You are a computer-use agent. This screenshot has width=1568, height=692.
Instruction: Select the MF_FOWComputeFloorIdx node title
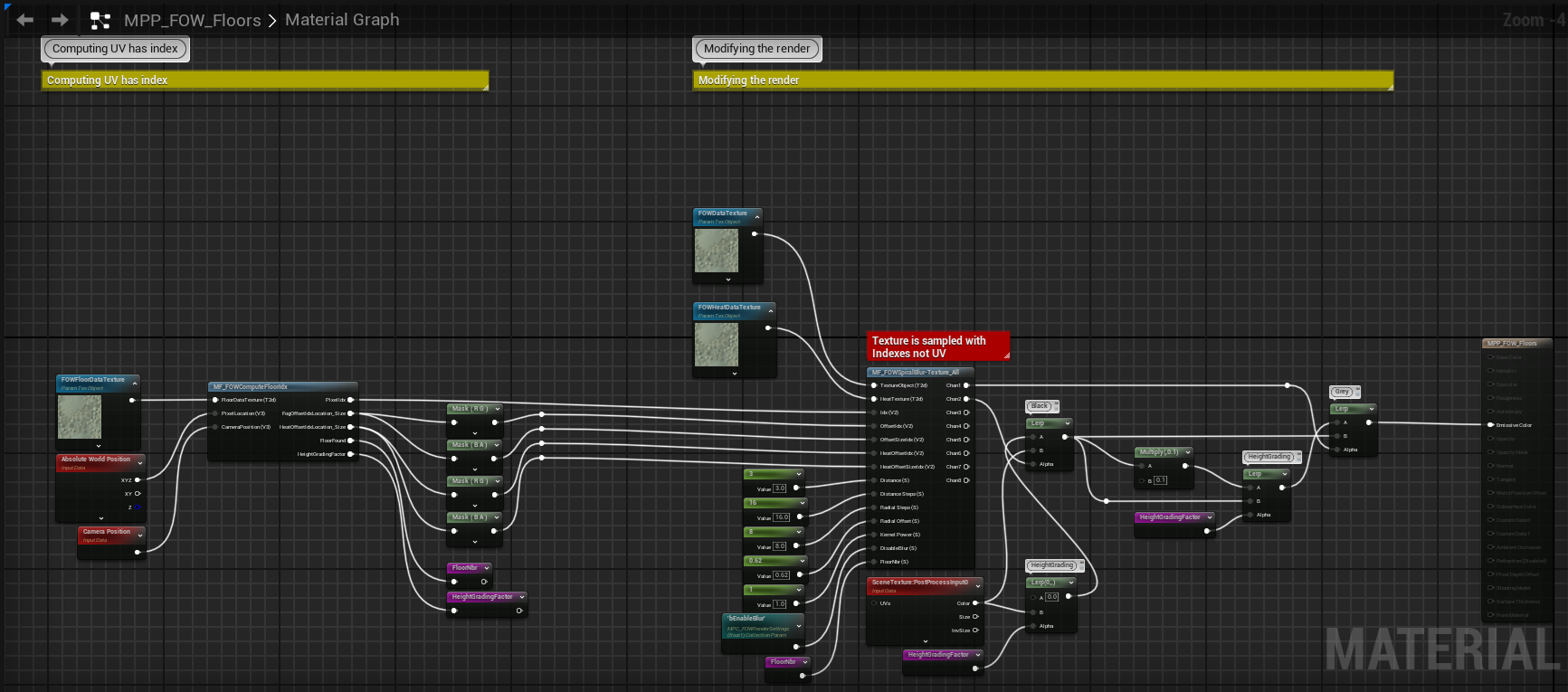[251, 387]
